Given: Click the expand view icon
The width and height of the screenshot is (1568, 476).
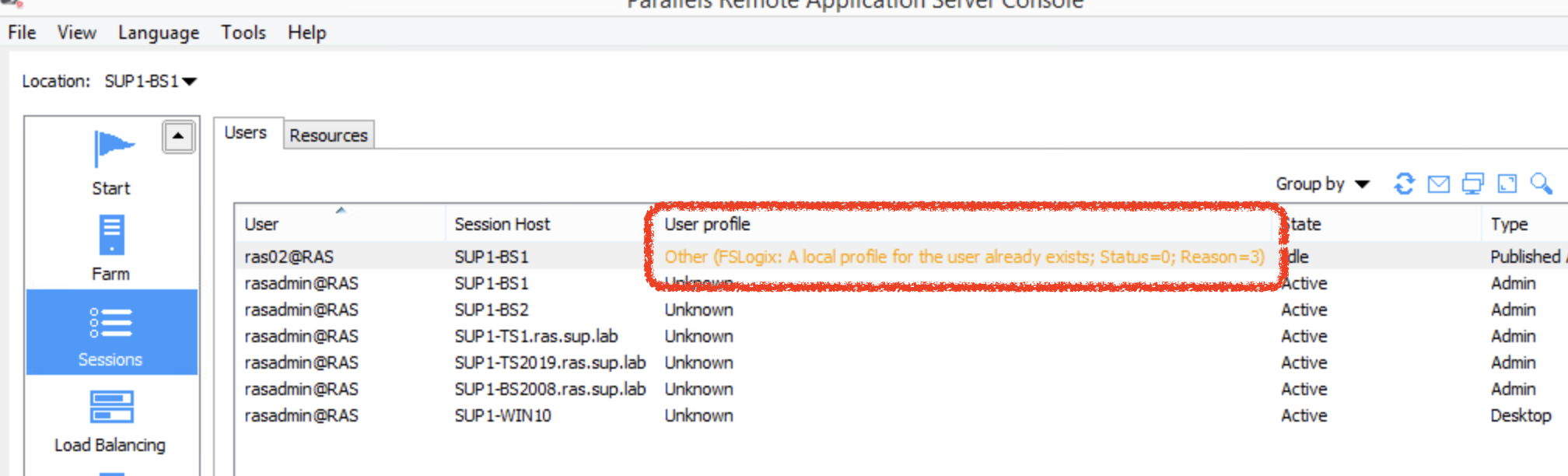Looking at the screenshot, I should tap(1507, 184).
